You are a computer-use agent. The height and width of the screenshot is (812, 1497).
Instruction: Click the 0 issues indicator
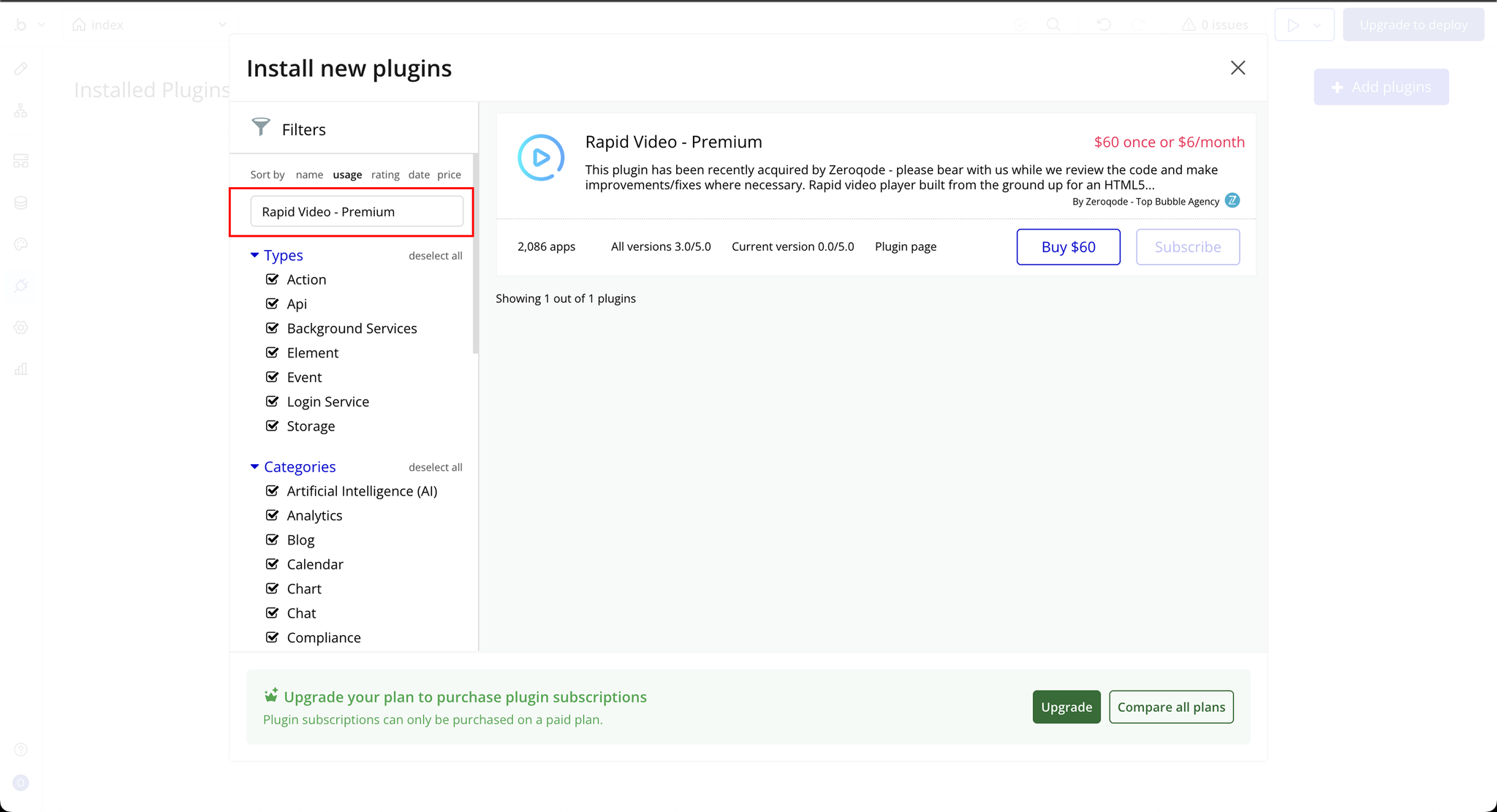click(1215, 25)
